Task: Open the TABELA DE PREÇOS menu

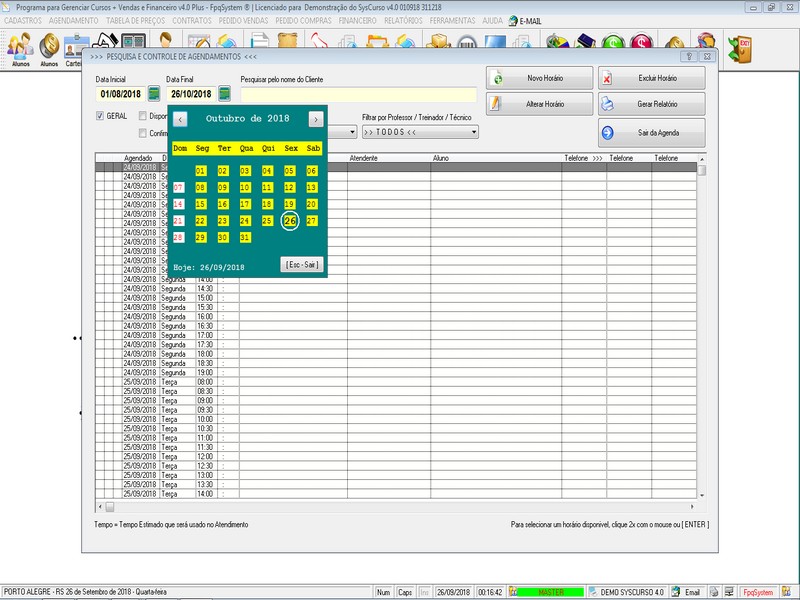Action: [x=135, y=21]
